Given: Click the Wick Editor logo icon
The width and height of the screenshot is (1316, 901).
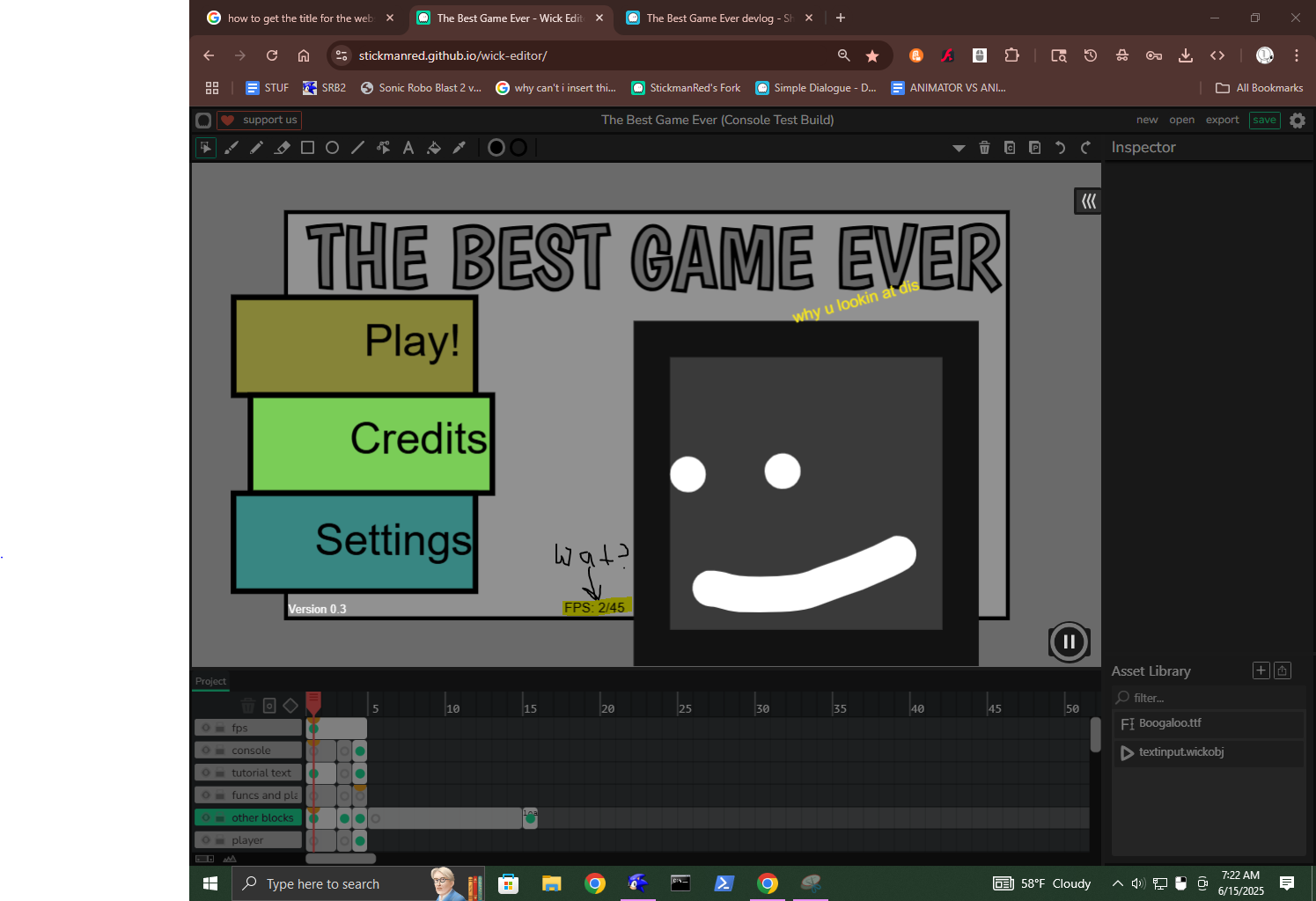Looking at the screenshot, I should pos(203,121).
